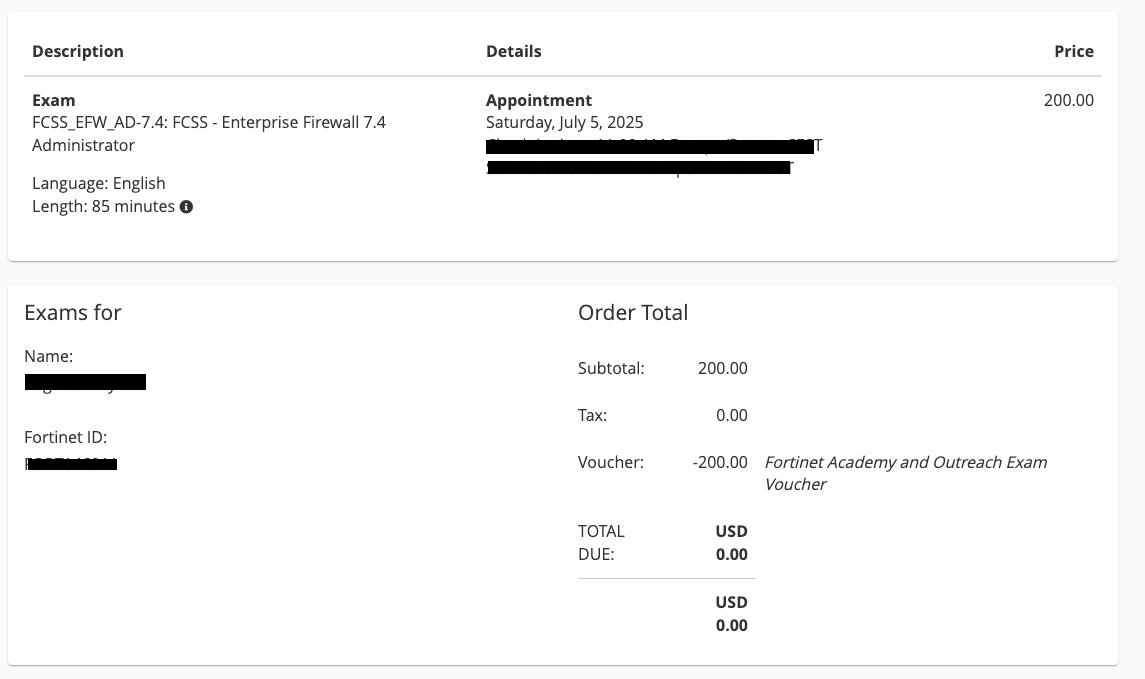Click the TOTAL DUE label
1145x679 pixels.
tap(601, 542)
